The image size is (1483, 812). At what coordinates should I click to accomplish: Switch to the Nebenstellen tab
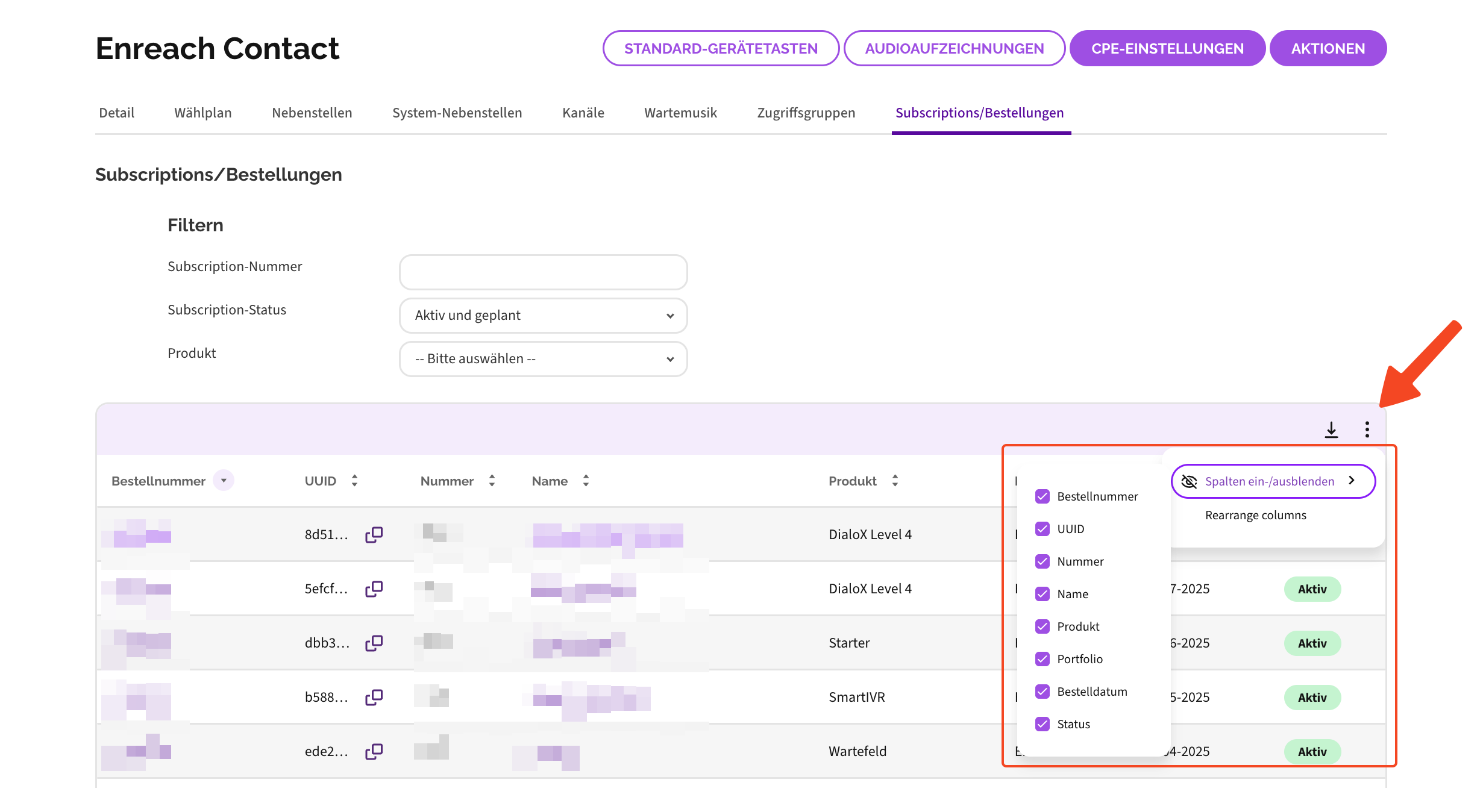point(312,113)
